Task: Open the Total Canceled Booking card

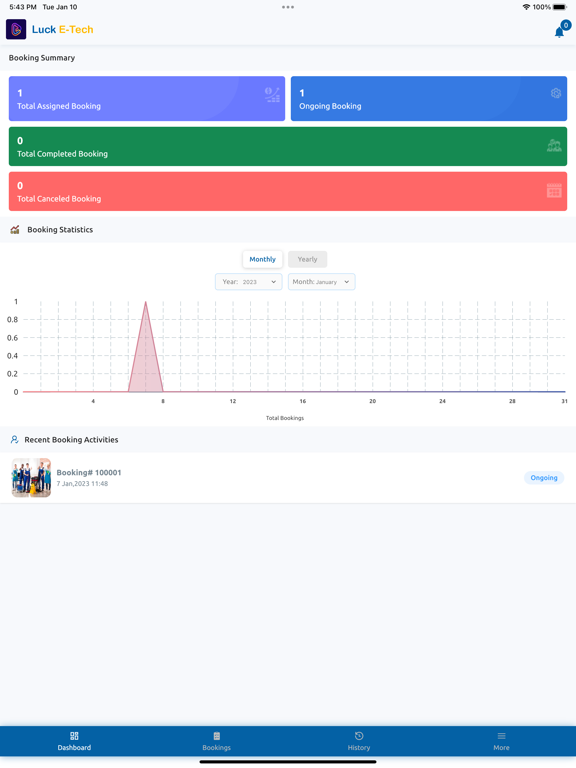Action: (288, 192)
